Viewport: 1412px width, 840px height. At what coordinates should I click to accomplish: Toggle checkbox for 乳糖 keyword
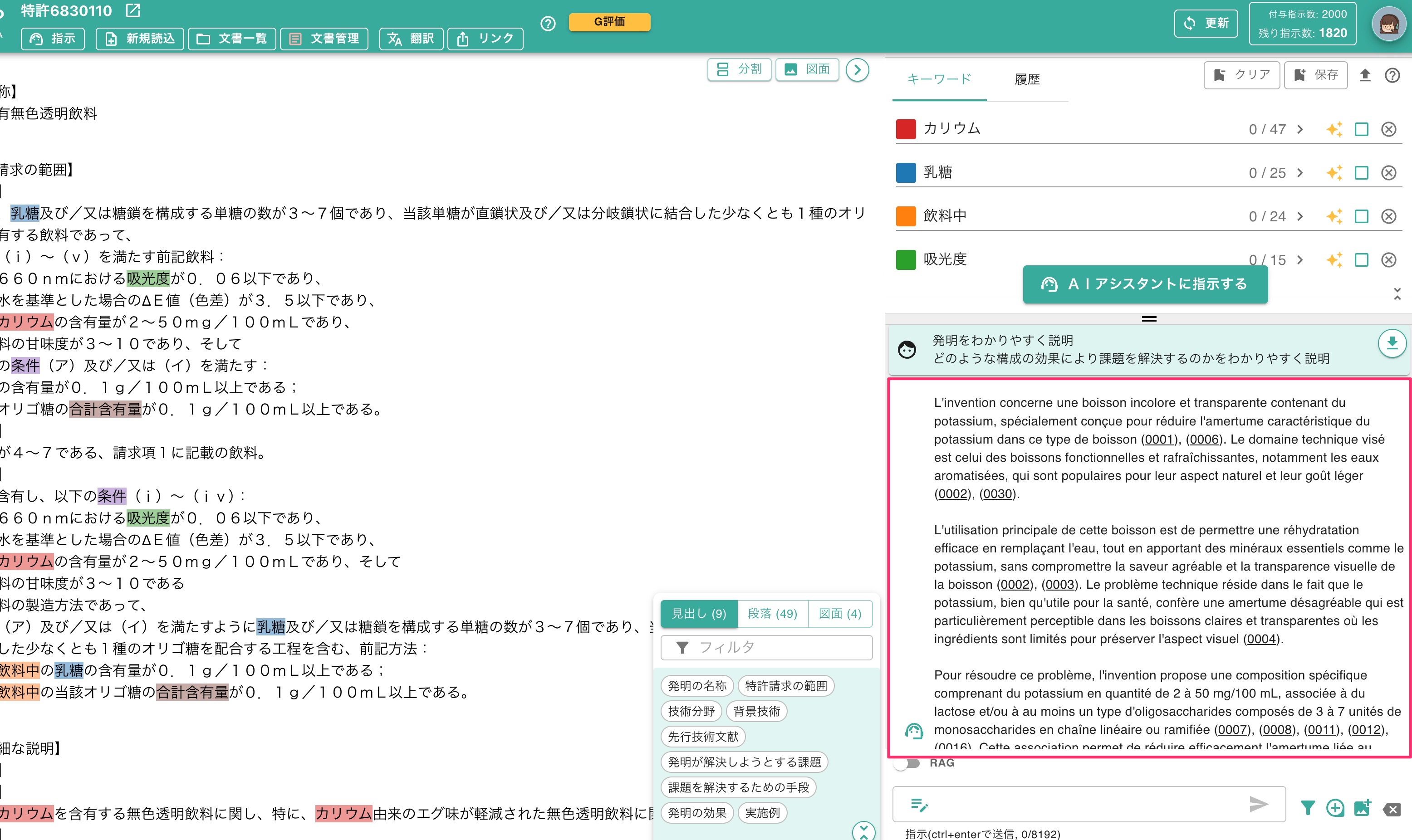click(x=1362, y=173)
